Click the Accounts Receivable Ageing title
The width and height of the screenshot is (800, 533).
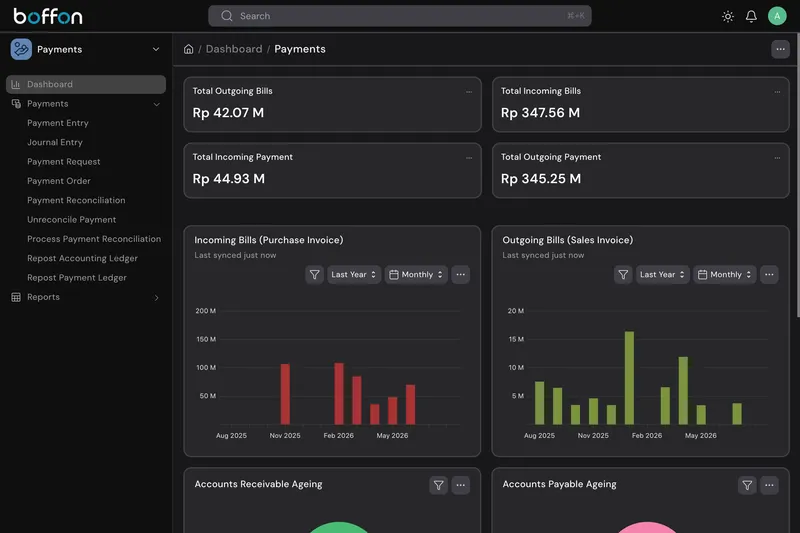tap(258, 484)
